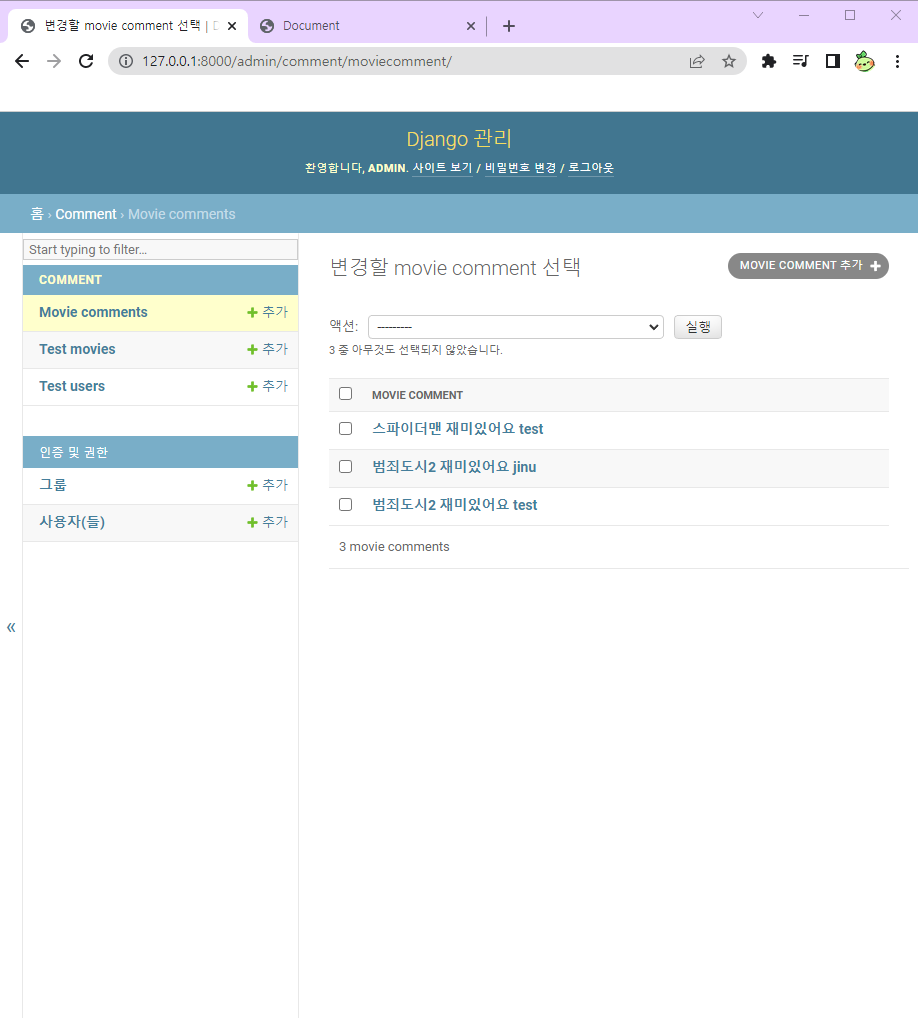This screenshot has width=918, height=1018.
Task: Open the 범죄도시2 재미있어요 test comment
Action: point(454,504)
